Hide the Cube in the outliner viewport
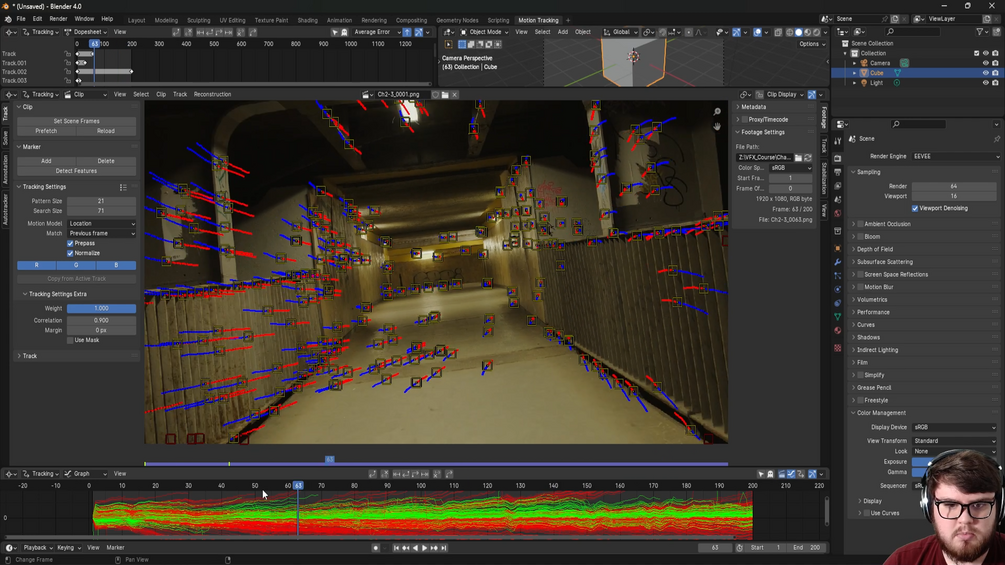This screenshot has height=565, width=1005. (985, 73)
